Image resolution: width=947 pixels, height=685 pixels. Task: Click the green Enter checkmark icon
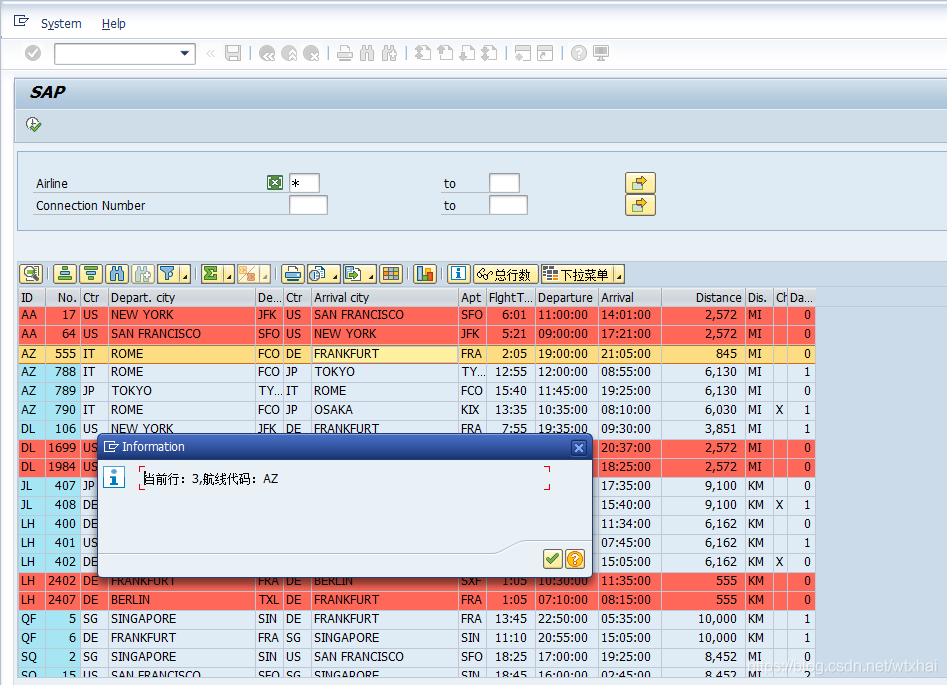pos(33,53)
